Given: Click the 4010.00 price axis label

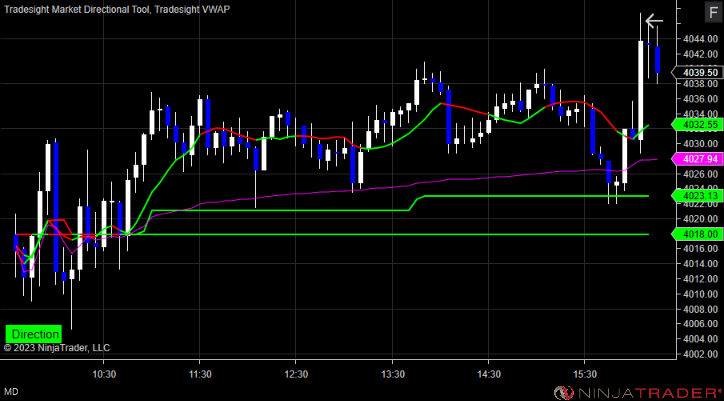Looking at the screenshot, I should 701,294.
